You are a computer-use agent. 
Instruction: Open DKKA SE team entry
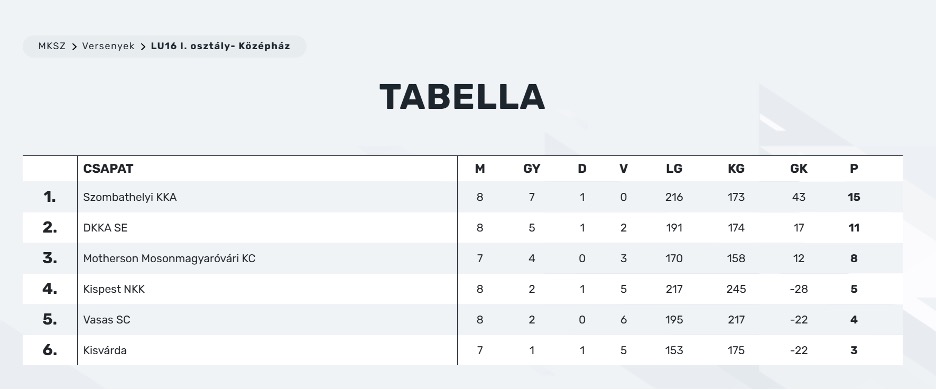pyautogui.click(x=105, y=228)
